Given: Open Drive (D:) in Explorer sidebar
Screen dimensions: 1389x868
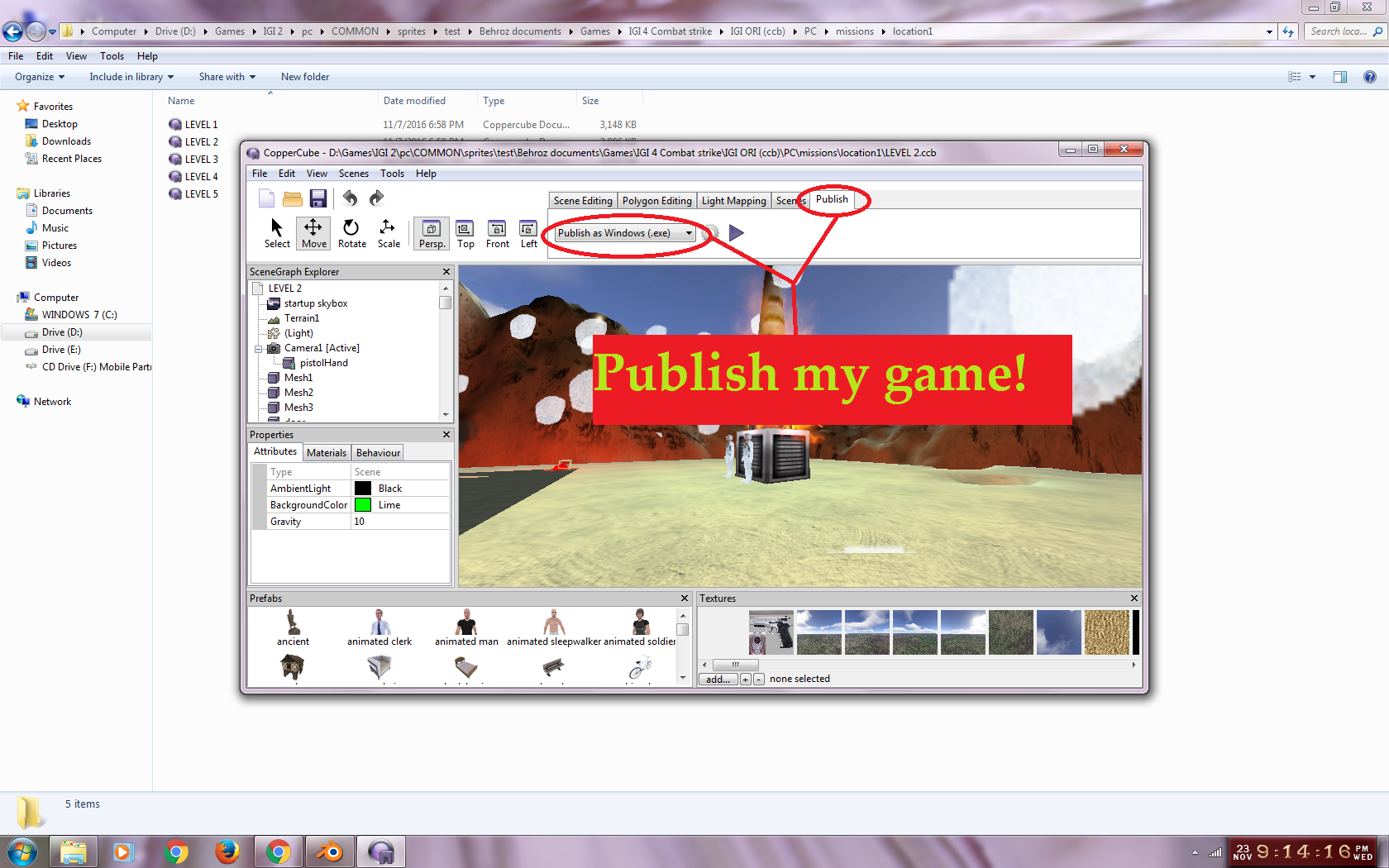Looking at the screenshot, I should [x=62, y=332].
